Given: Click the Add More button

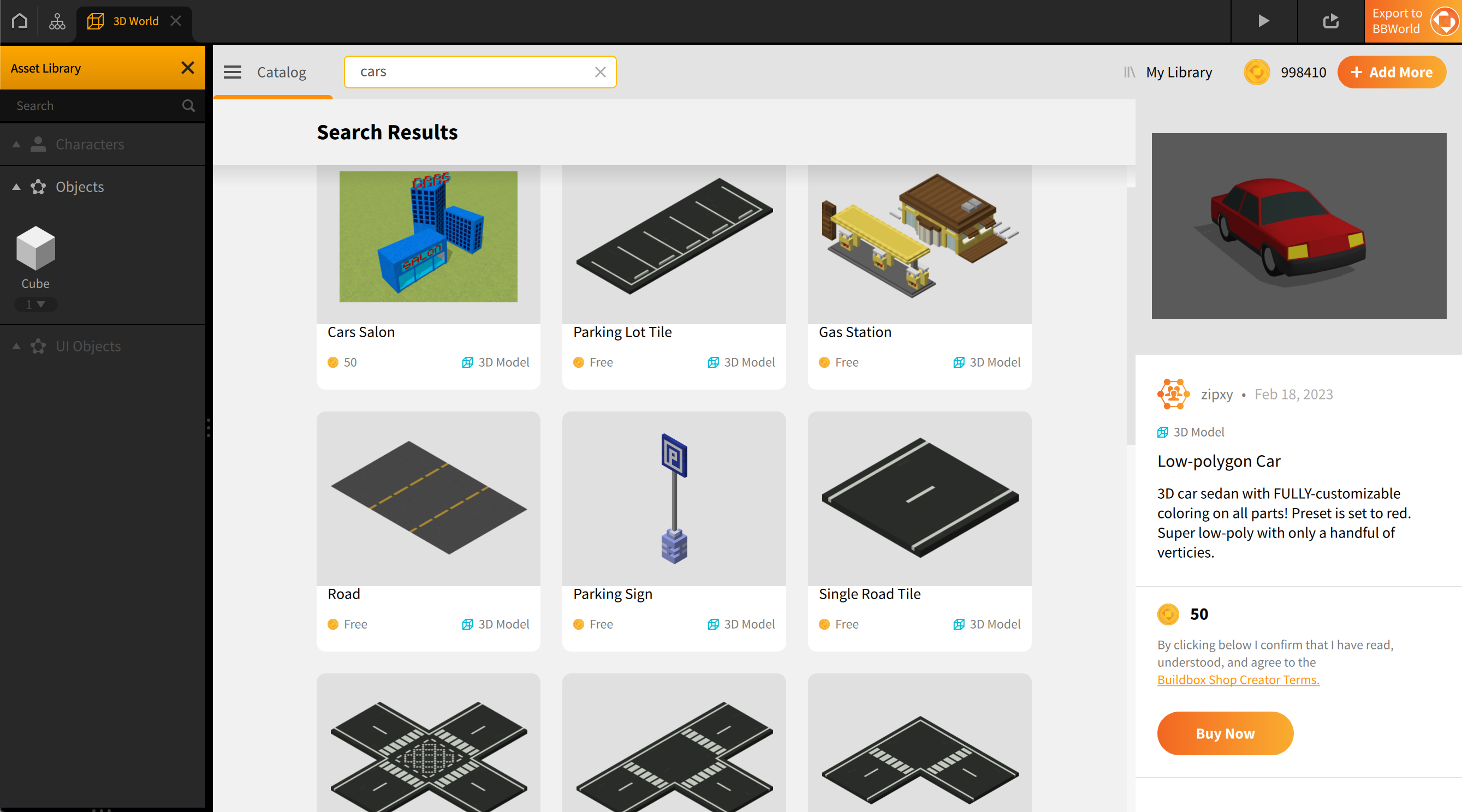Looking at the screenshot, I should (1391, 72).
